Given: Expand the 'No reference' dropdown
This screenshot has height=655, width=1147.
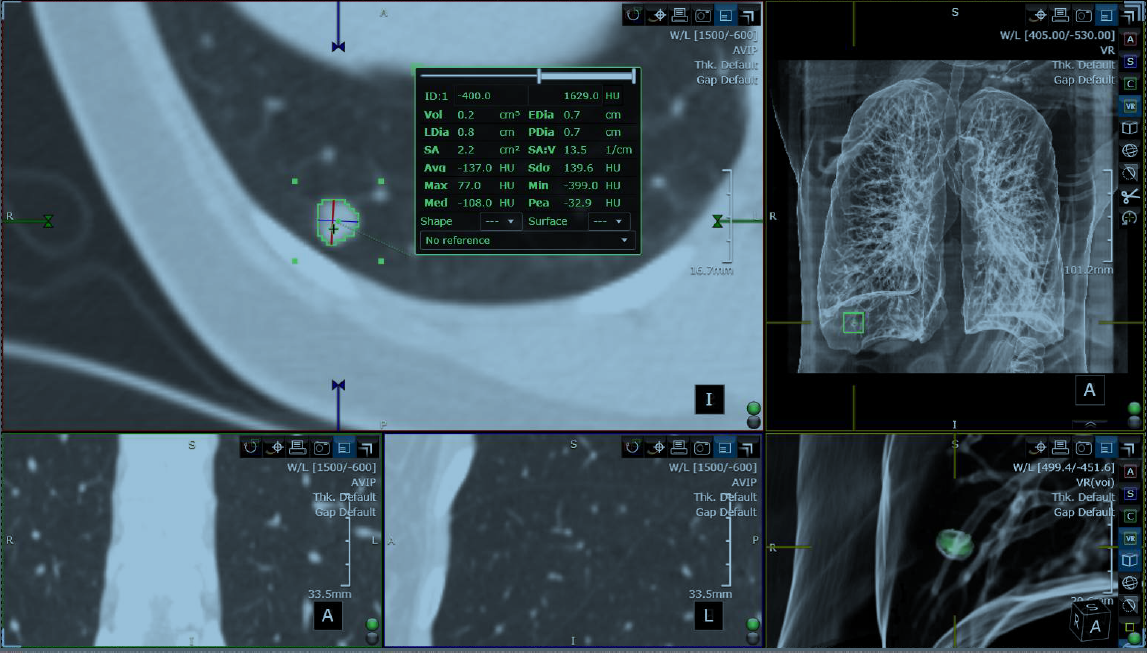Looking at the screenshot, I should (528, 240).
